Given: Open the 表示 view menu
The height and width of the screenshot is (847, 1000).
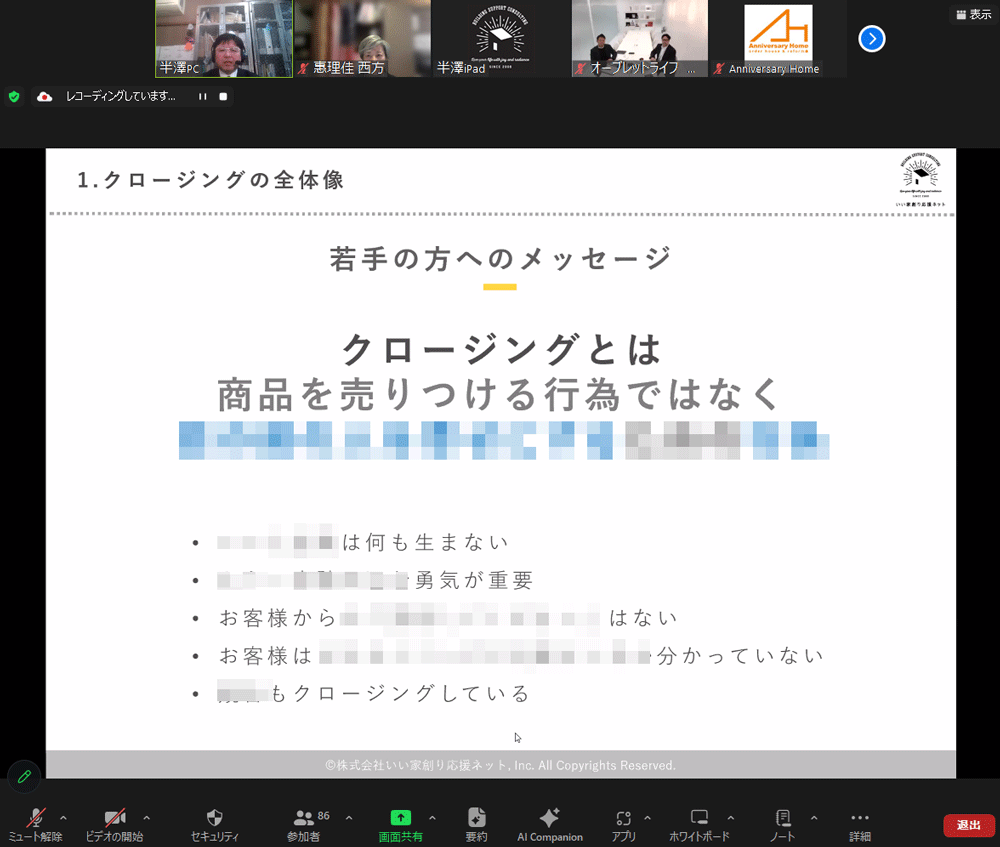Looking at the screenshot, I should point(974,14).
